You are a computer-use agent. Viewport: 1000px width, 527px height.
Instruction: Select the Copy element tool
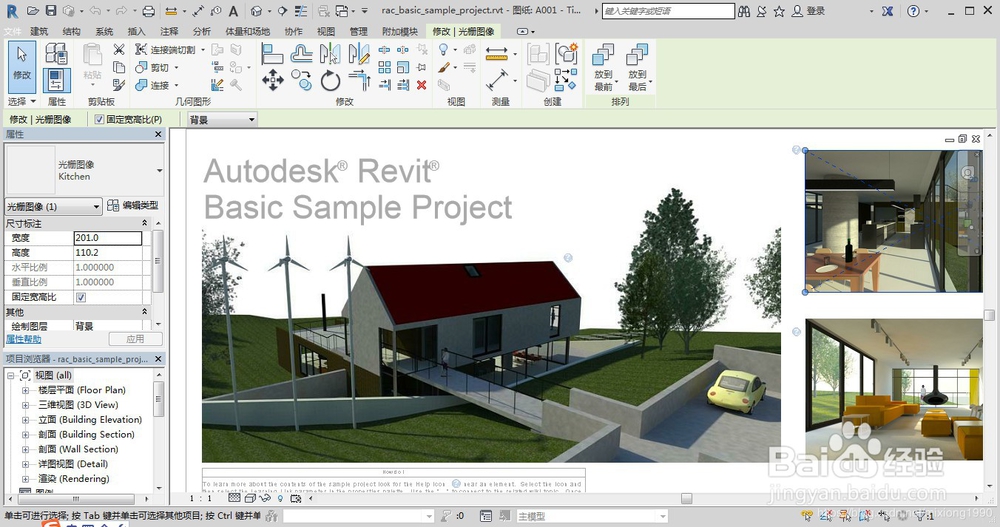301,81
